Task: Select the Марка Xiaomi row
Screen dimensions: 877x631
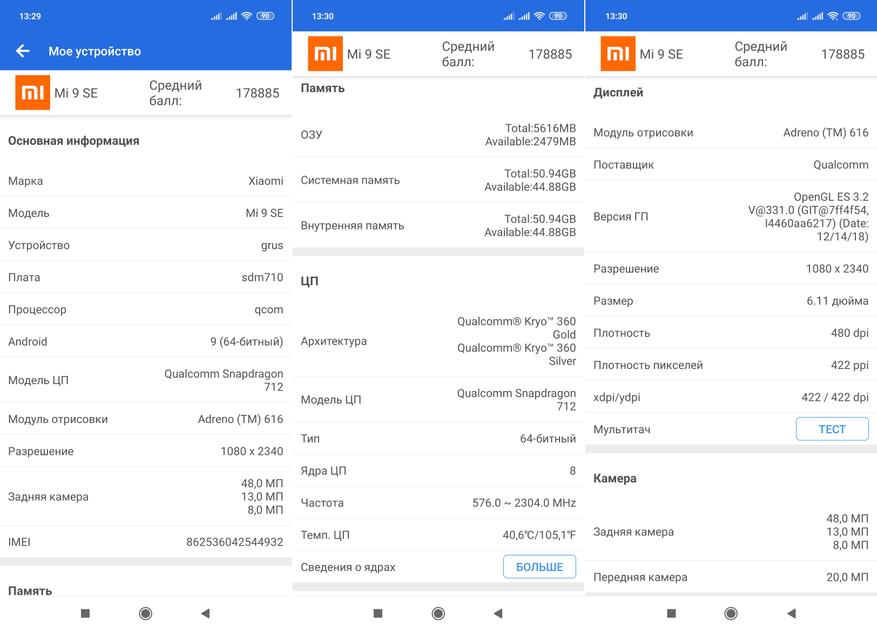Action: click(145, 181)
